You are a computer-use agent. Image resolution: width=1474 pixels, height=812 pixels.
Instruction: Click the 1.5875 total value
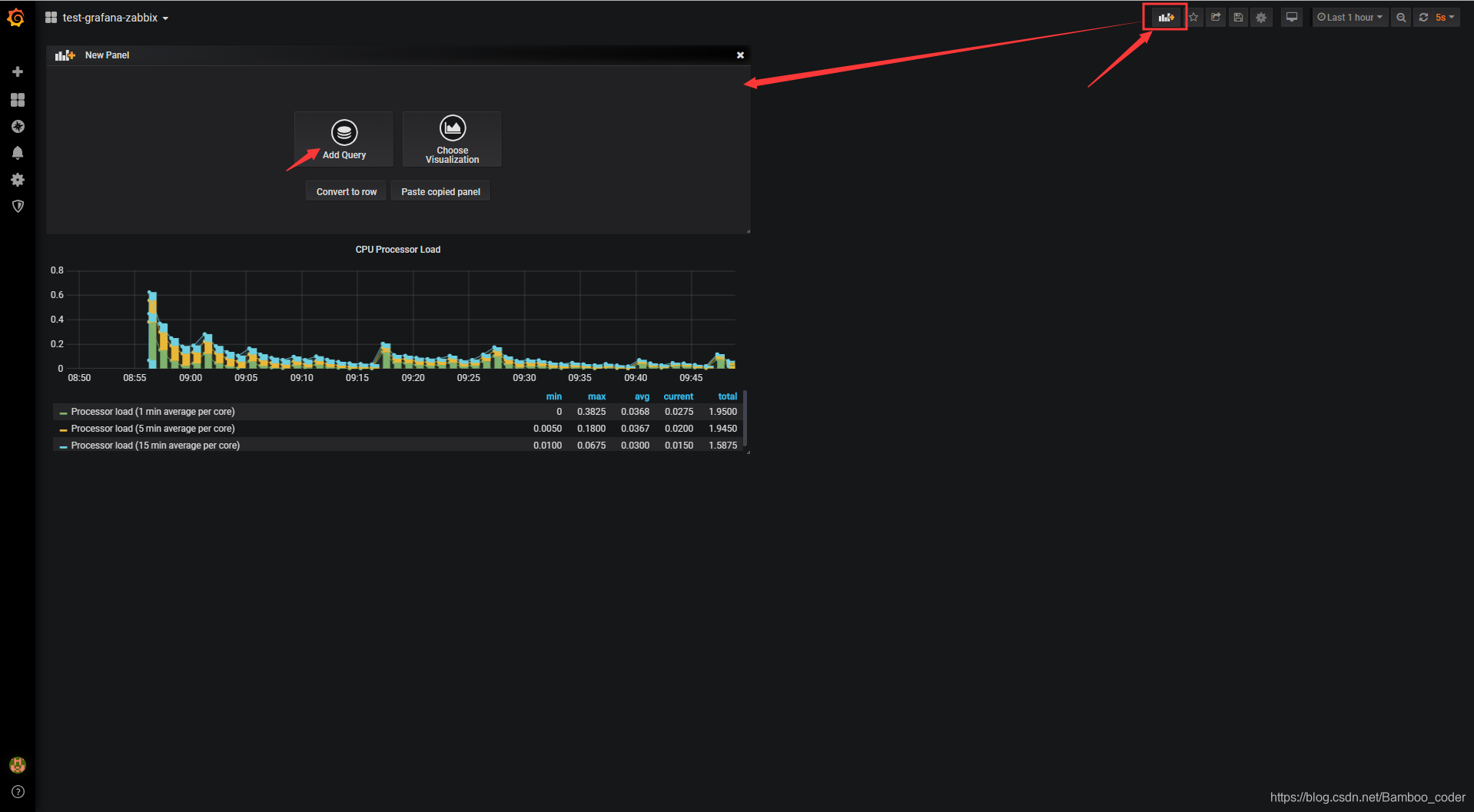[722, 446]
